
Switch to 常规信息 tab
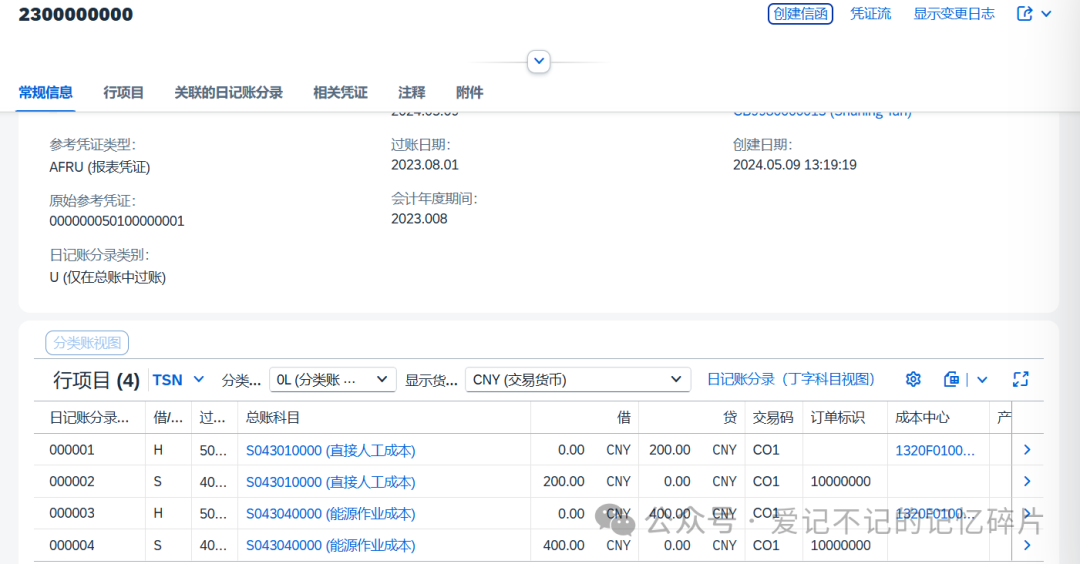click(45, 92)
